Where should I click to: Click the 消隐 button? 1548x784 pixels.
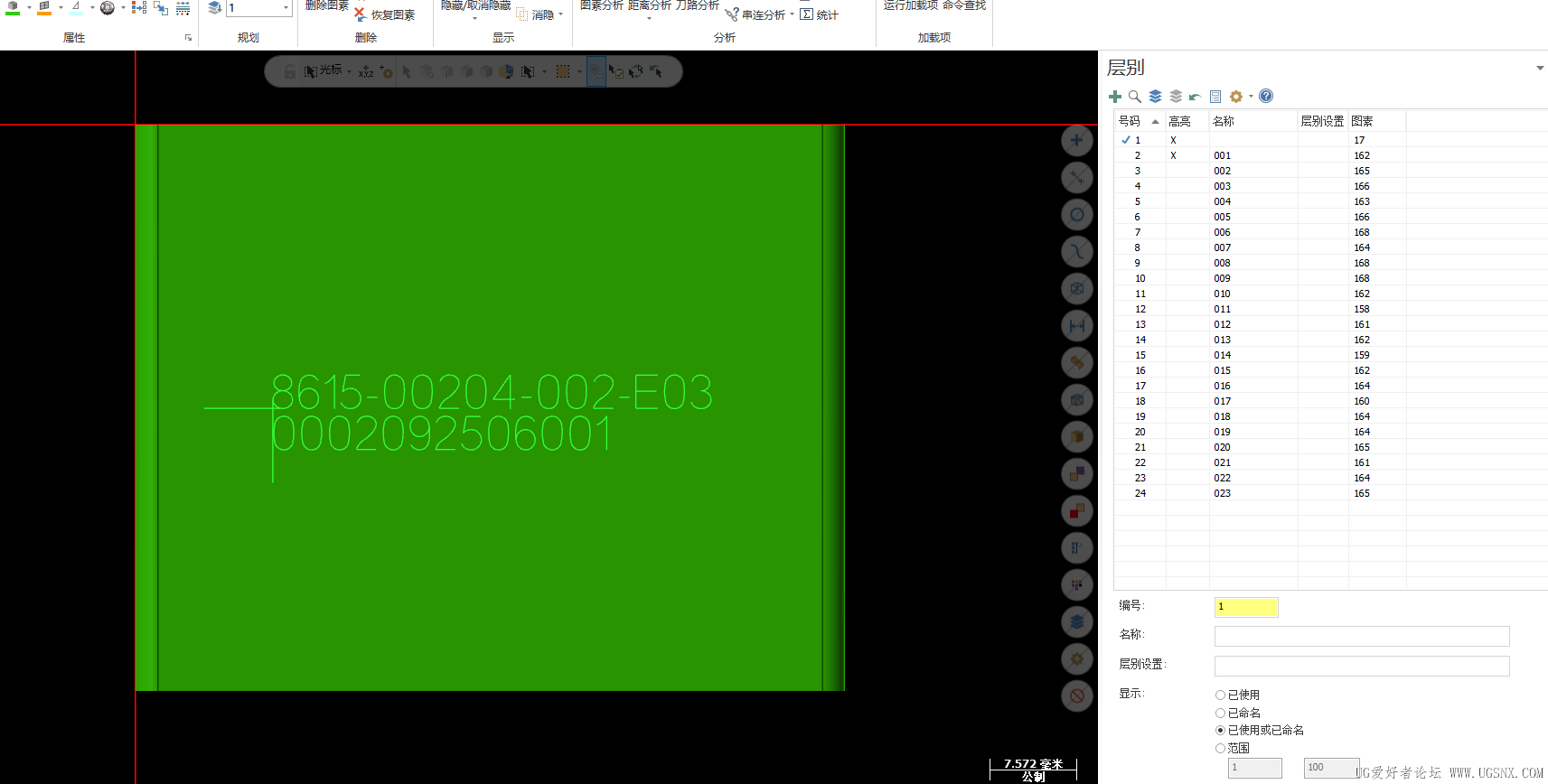(536, 14)
